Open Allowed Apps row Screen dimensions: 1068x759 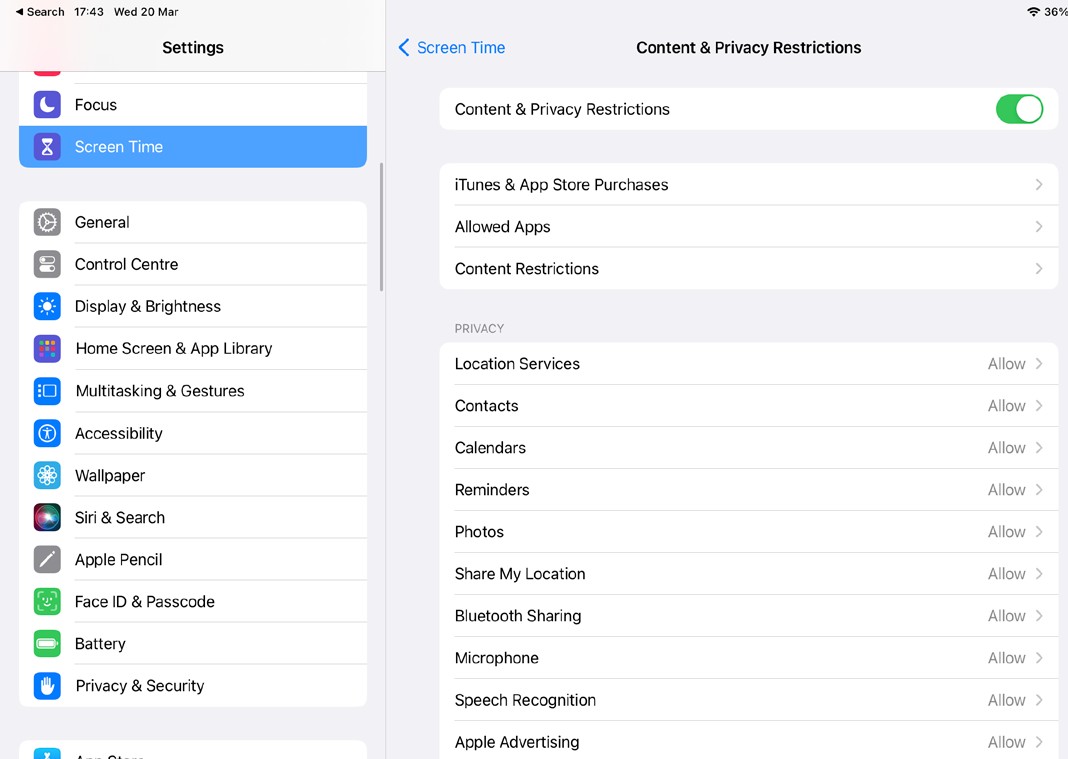click(749, 227)
